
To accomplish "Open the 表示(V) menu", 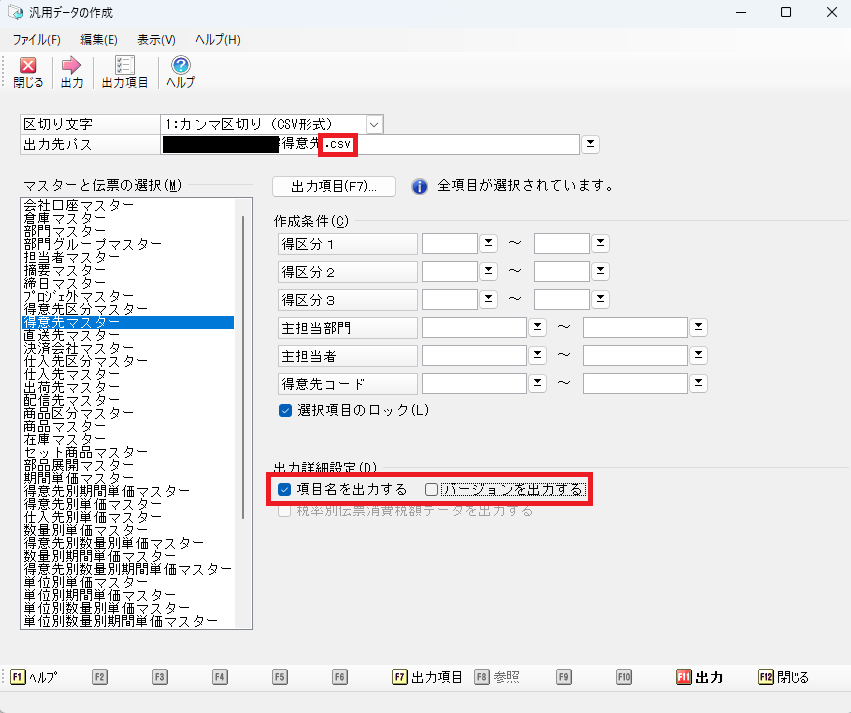I will (x=156, y=40).
